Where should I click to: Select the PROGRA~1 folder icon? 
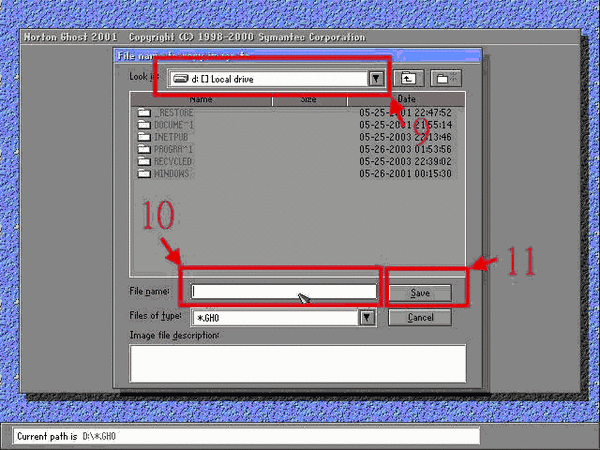(x=144, y=149)
